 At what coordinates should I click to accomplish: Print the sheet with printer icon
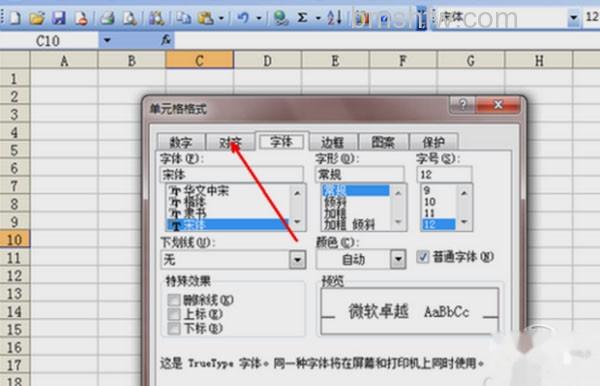107,18
